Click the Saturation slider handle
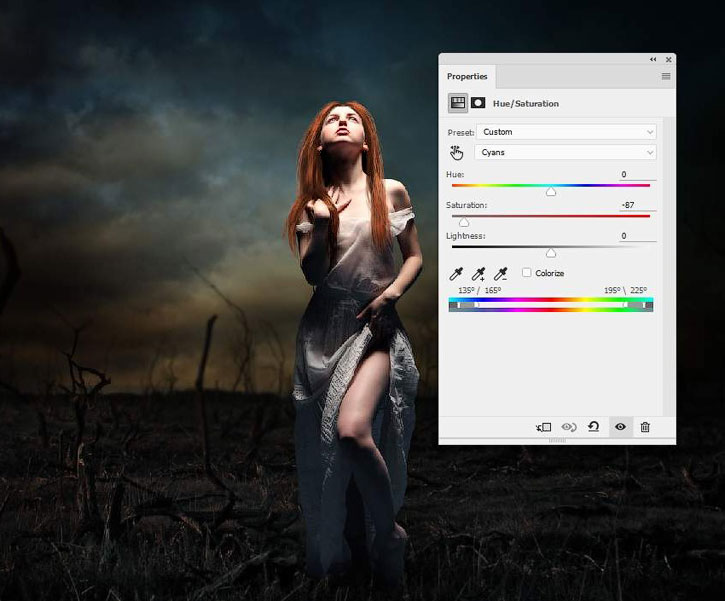725x601 pixels. [x=464, y=222]
